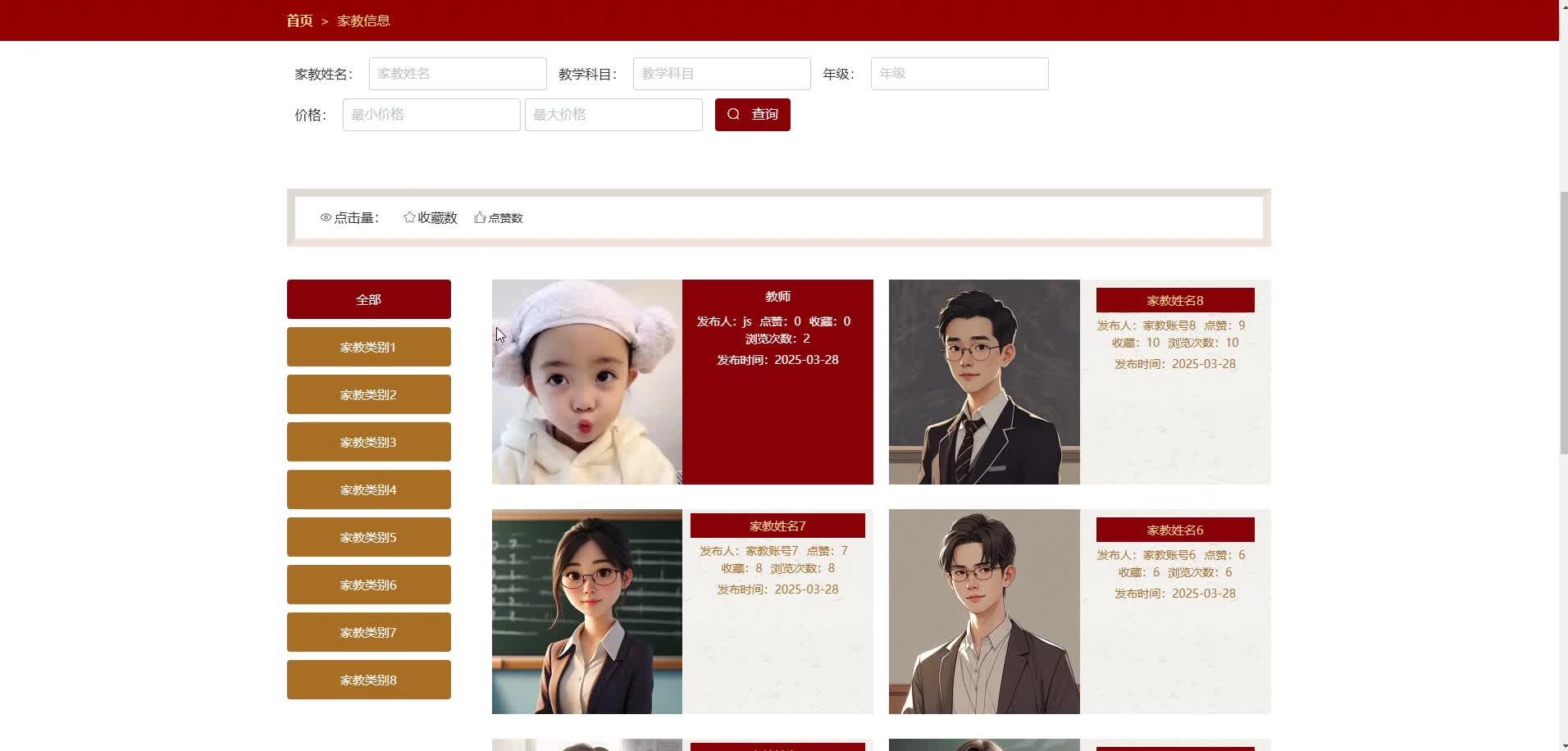Focus the 最小价格 input field
Screen dimensions: 1568x751
[x=431, y=115]
